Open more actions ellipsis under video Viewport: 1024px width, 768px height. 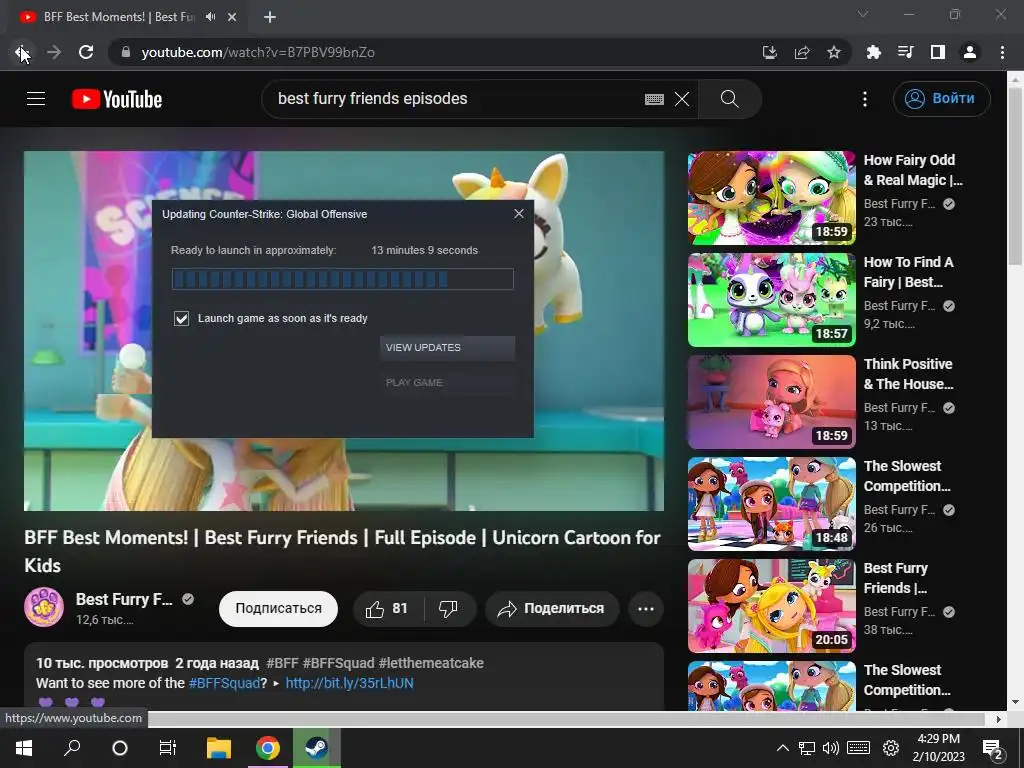click(646, 609)
